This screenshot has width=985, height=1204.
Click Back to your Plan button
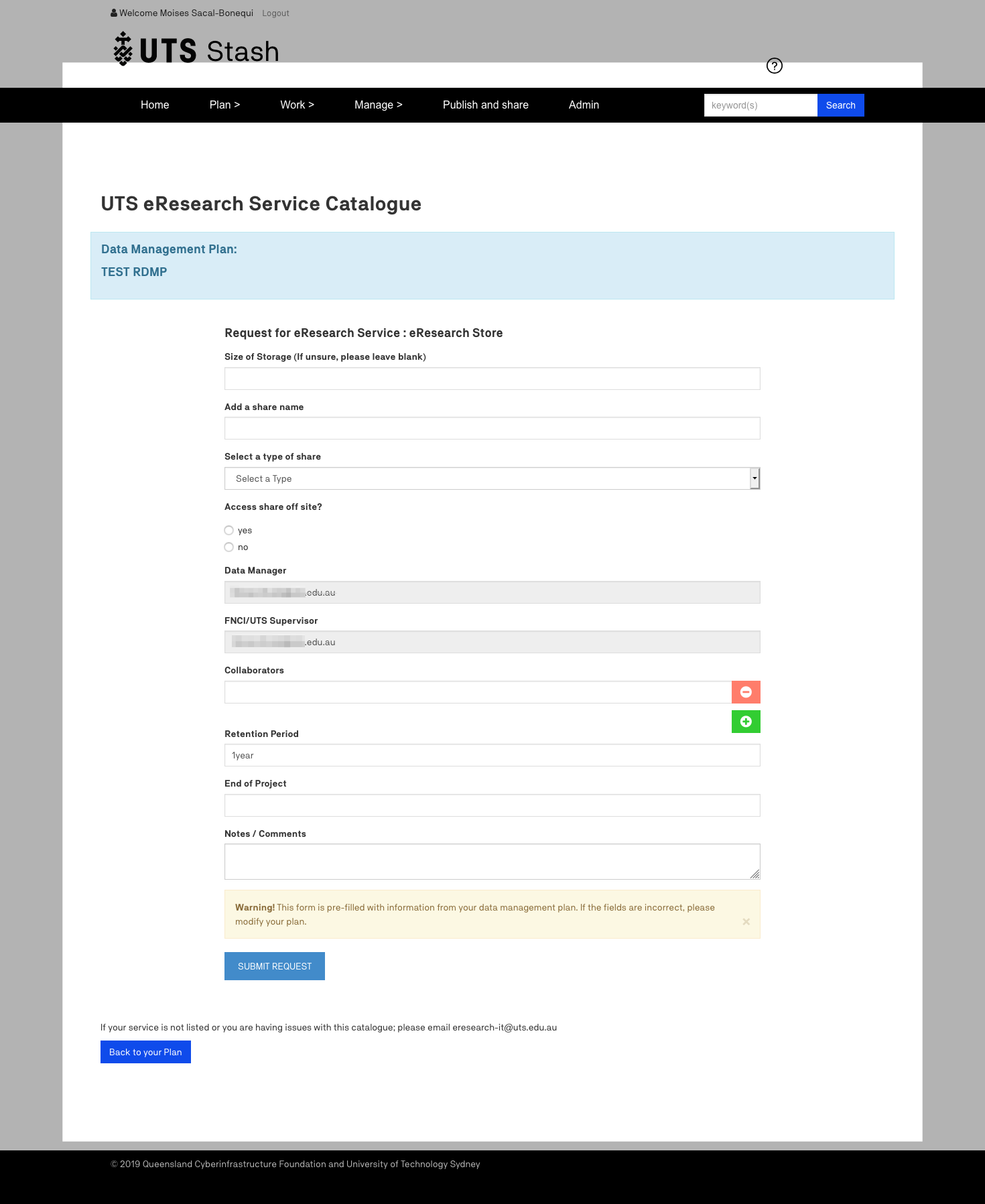[x=145, y=1052]
